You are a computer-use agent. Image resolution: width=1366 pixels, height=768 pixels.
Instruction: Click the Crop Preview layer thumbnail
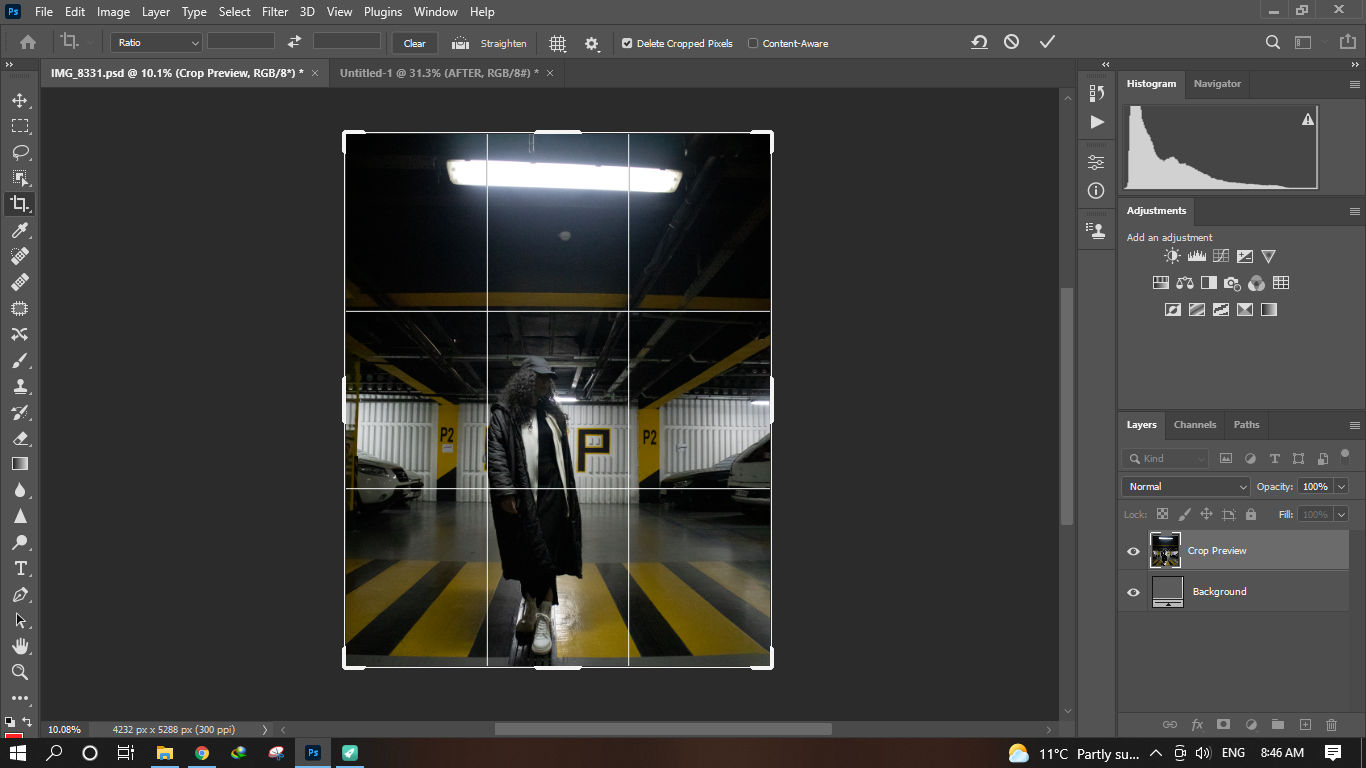click(1166, 551)
